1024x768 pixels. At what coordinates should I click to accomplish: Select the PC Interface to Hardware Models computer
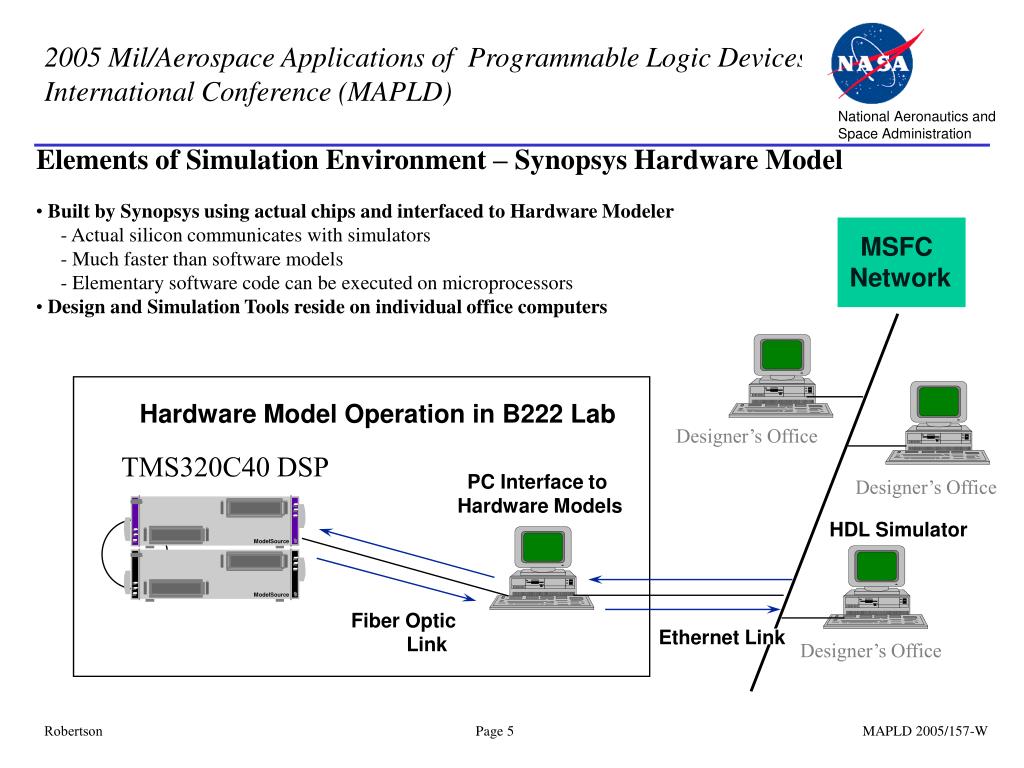[x=542, y=568]
